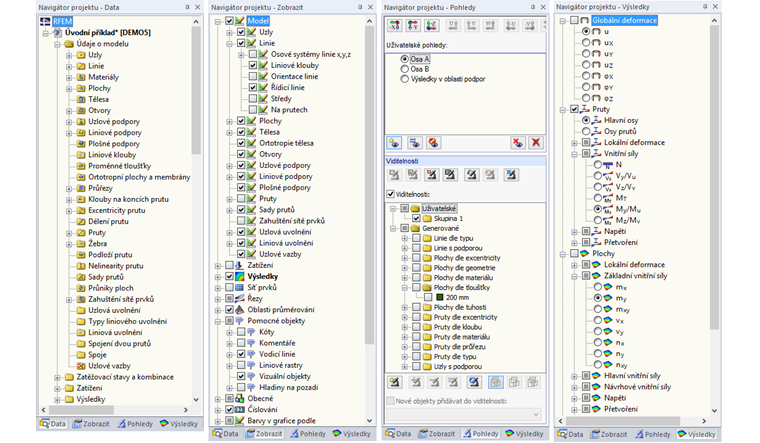
Task: Select Pruty dle průřezu in visibility list
Action: coord(459,347)
